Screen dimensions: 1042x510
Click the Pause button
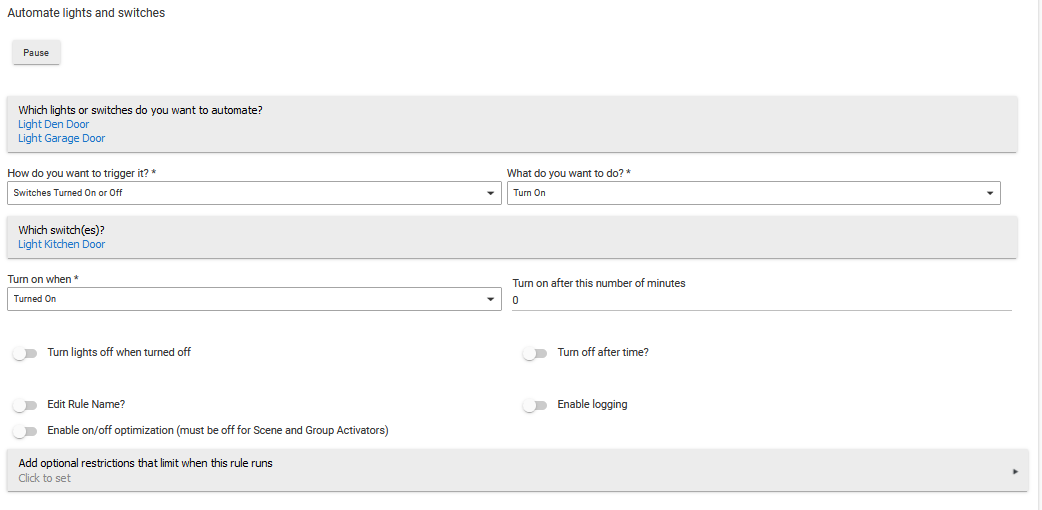[x=36, y=53]
